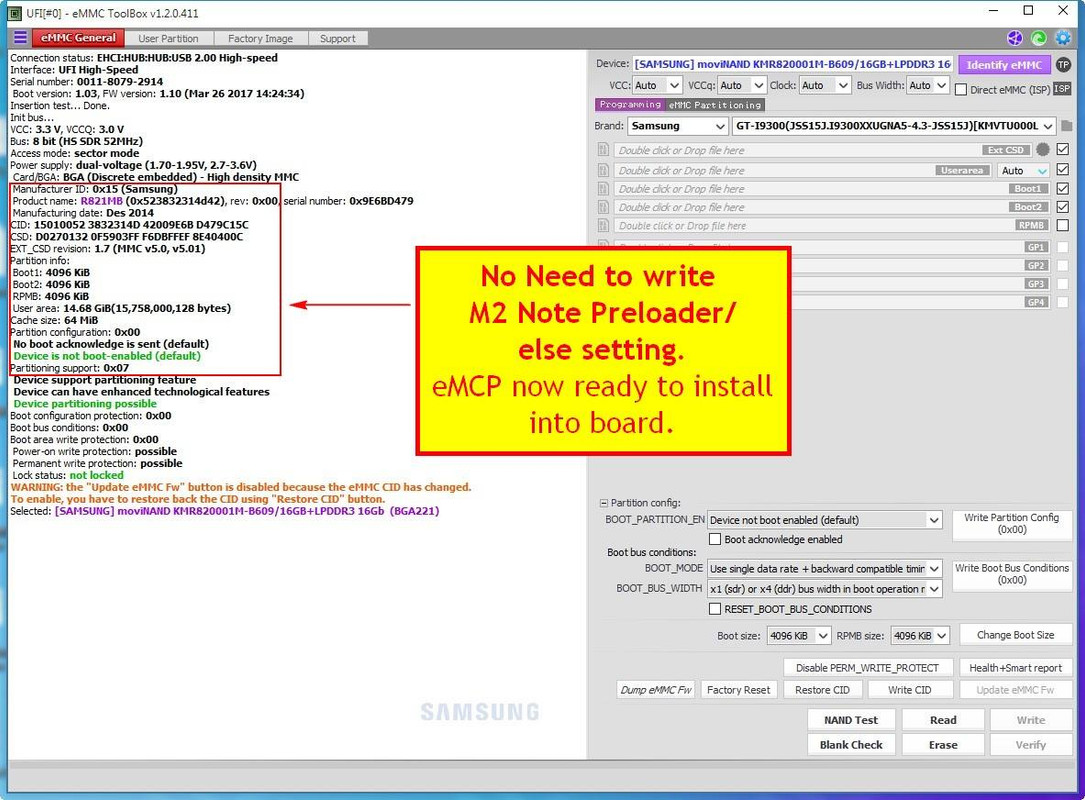
Task: Click the Health+Smart report button
Action: click(1016, 668)
